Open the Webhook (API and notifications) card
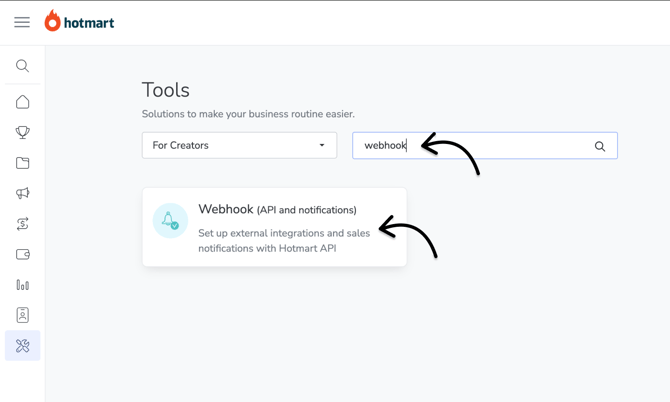This screenshot has width=670, height=402. (274, 227)
